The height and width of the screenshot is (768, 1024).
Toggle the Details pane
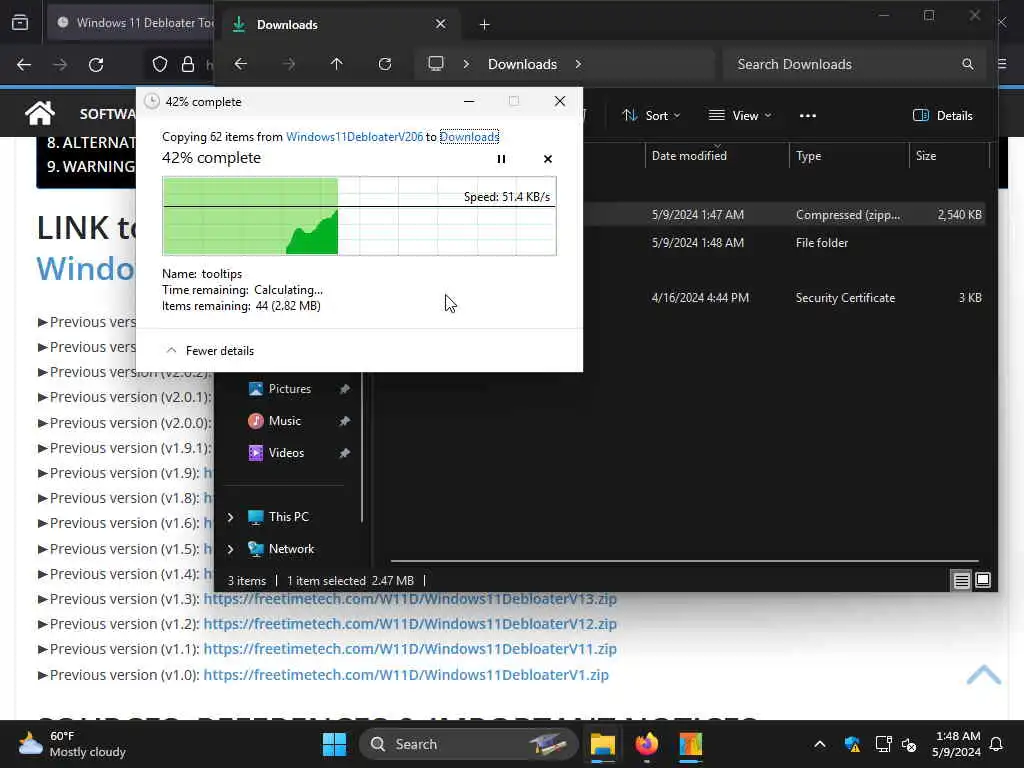pyautogui.click(x=943, y=116)
